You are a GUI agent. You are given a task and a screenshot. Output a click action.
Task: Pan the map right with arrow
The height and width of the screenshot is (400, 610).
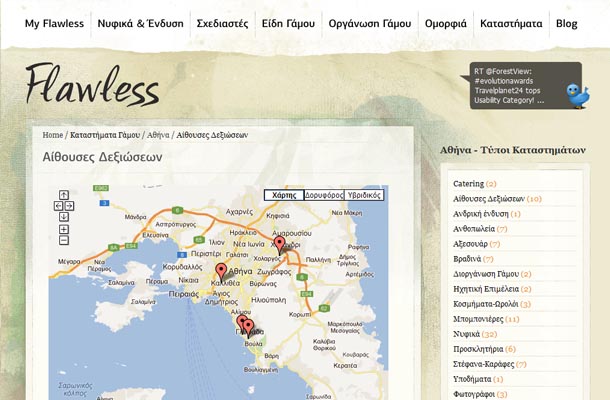70,206
